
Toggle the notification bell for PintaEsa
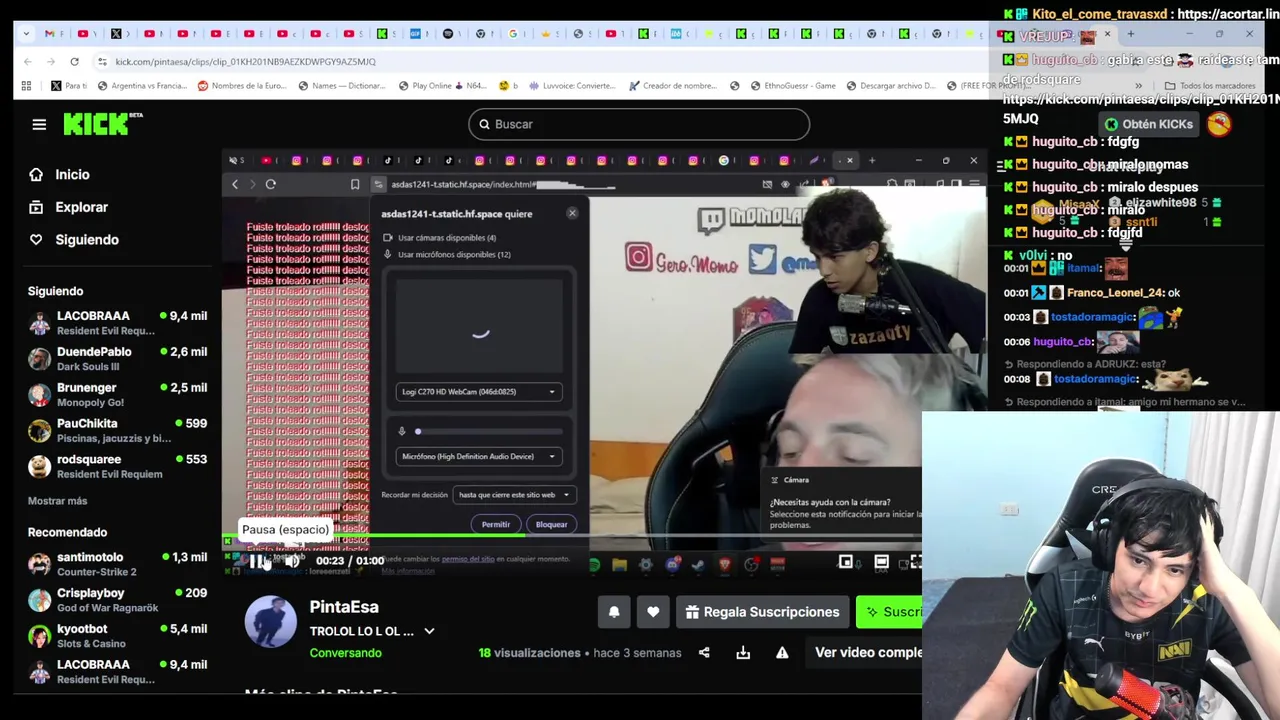(614, 612)
